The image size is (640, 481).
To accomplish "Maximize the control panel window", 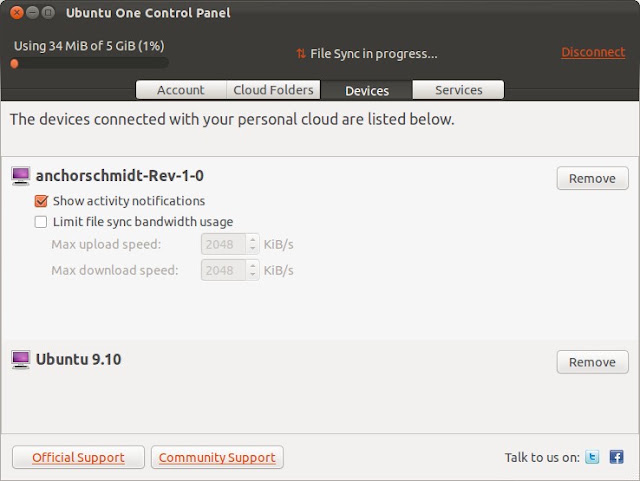I will click(48, 13).
